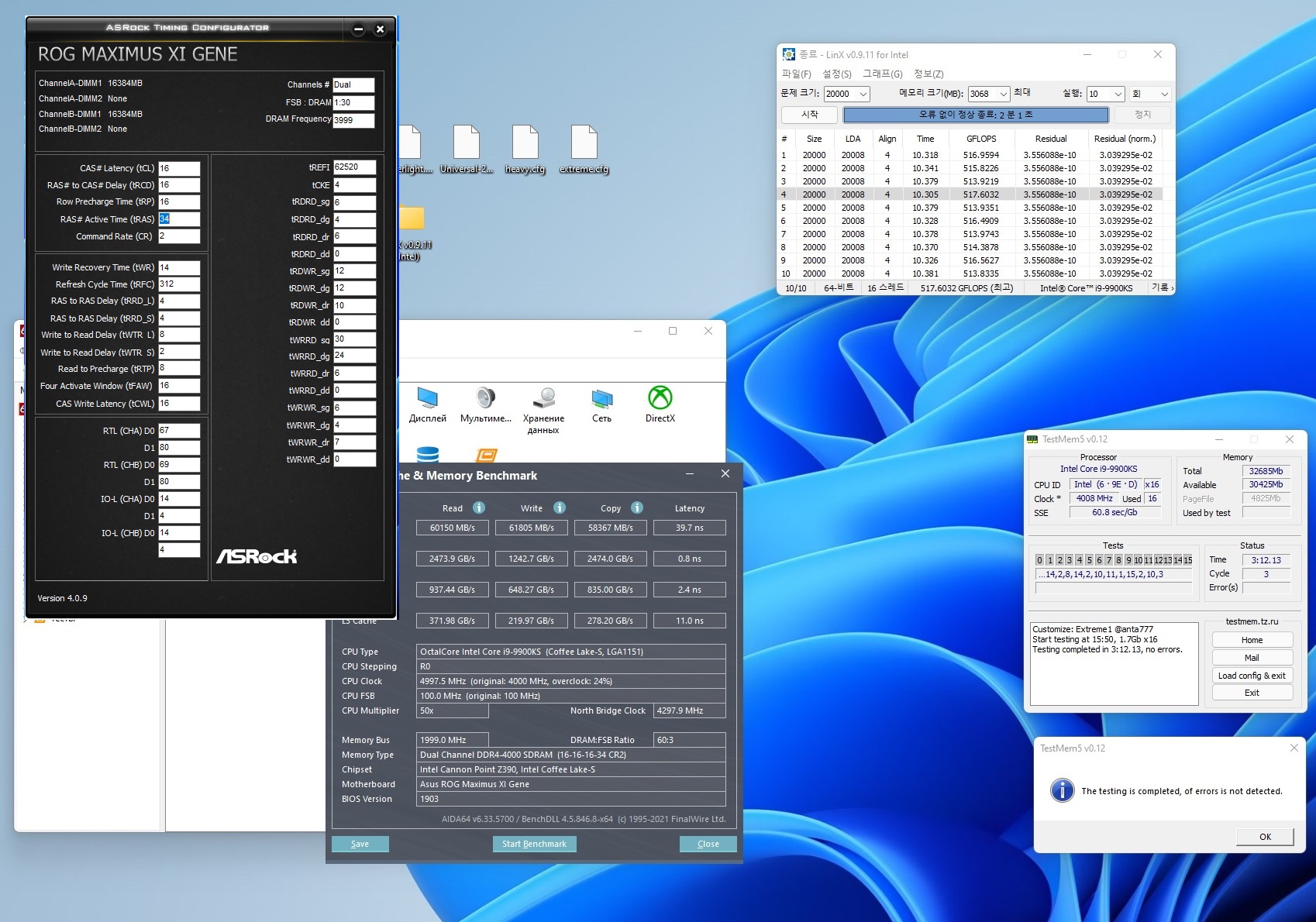Click the GFLOPS column header in LinX
The height and width of the screenshot is (922, 1316).
(981, 139)
